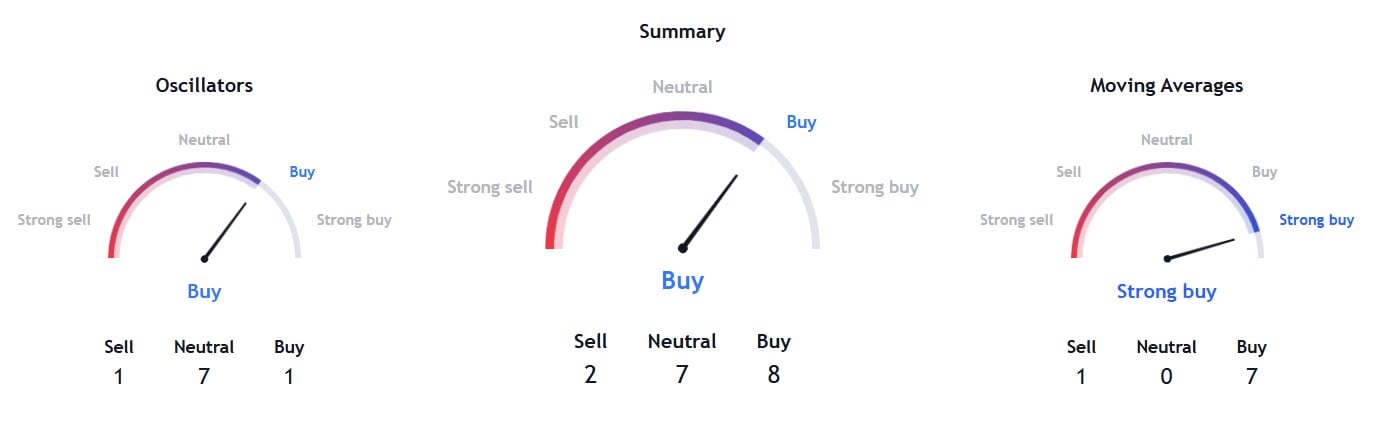Viewport: 1398px width, 444px height.
Task: Select the blue Buy result below Oscillators gauge
Action: [x=204, y=292]
